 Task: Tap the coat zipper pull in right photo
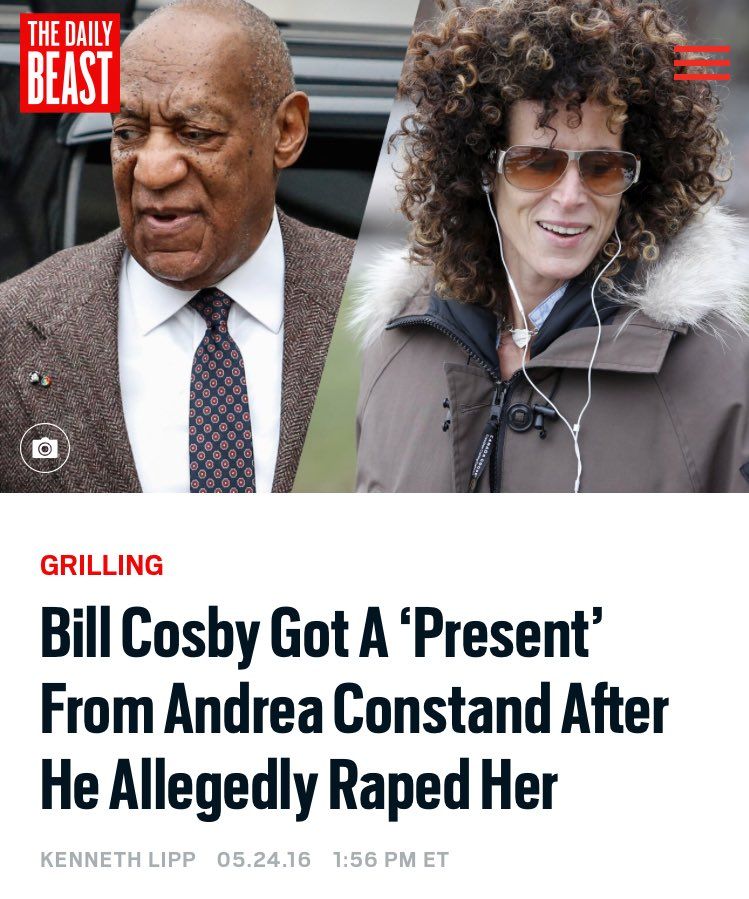487,439
